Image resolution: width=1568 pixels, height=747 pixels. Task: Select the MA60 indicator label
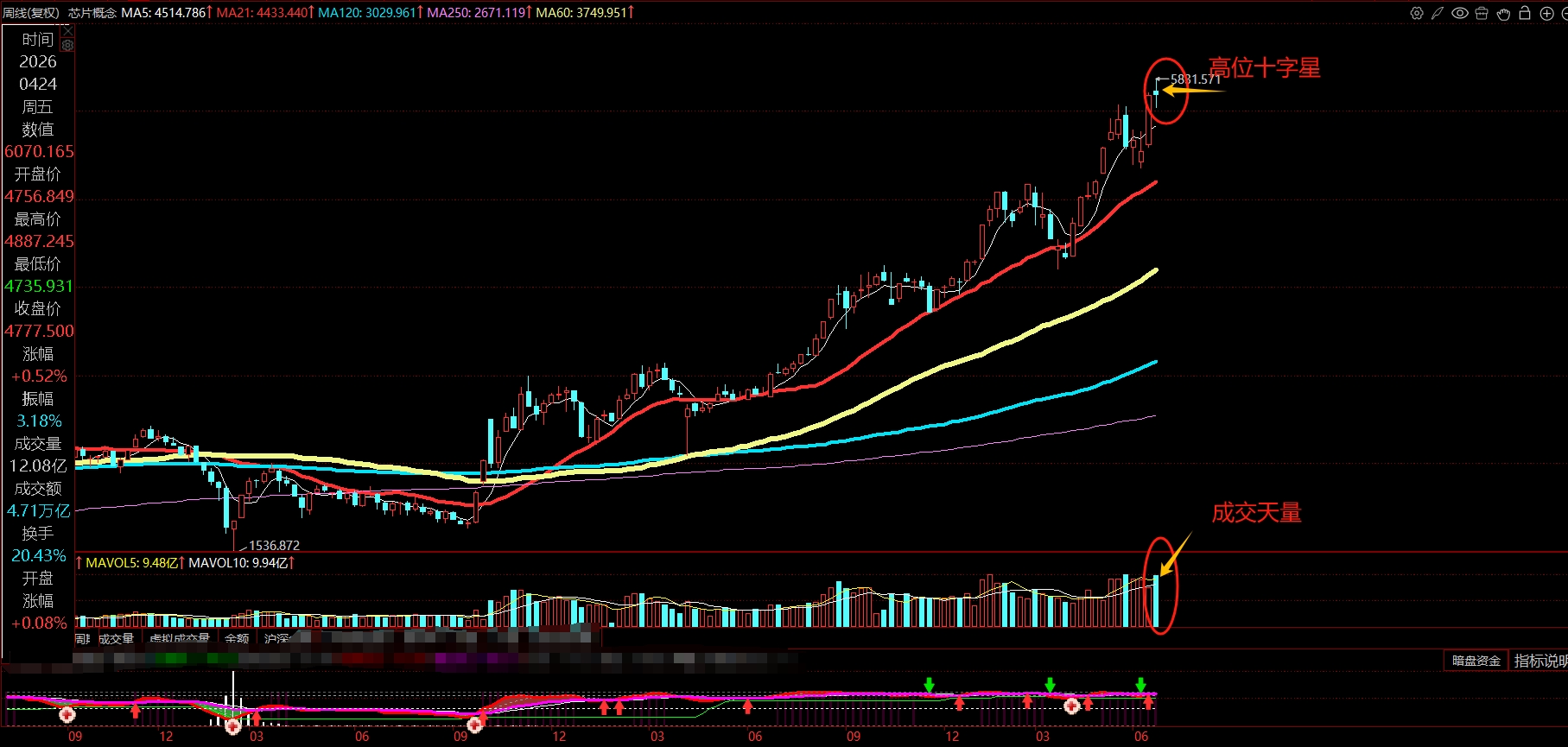[585, 13]
